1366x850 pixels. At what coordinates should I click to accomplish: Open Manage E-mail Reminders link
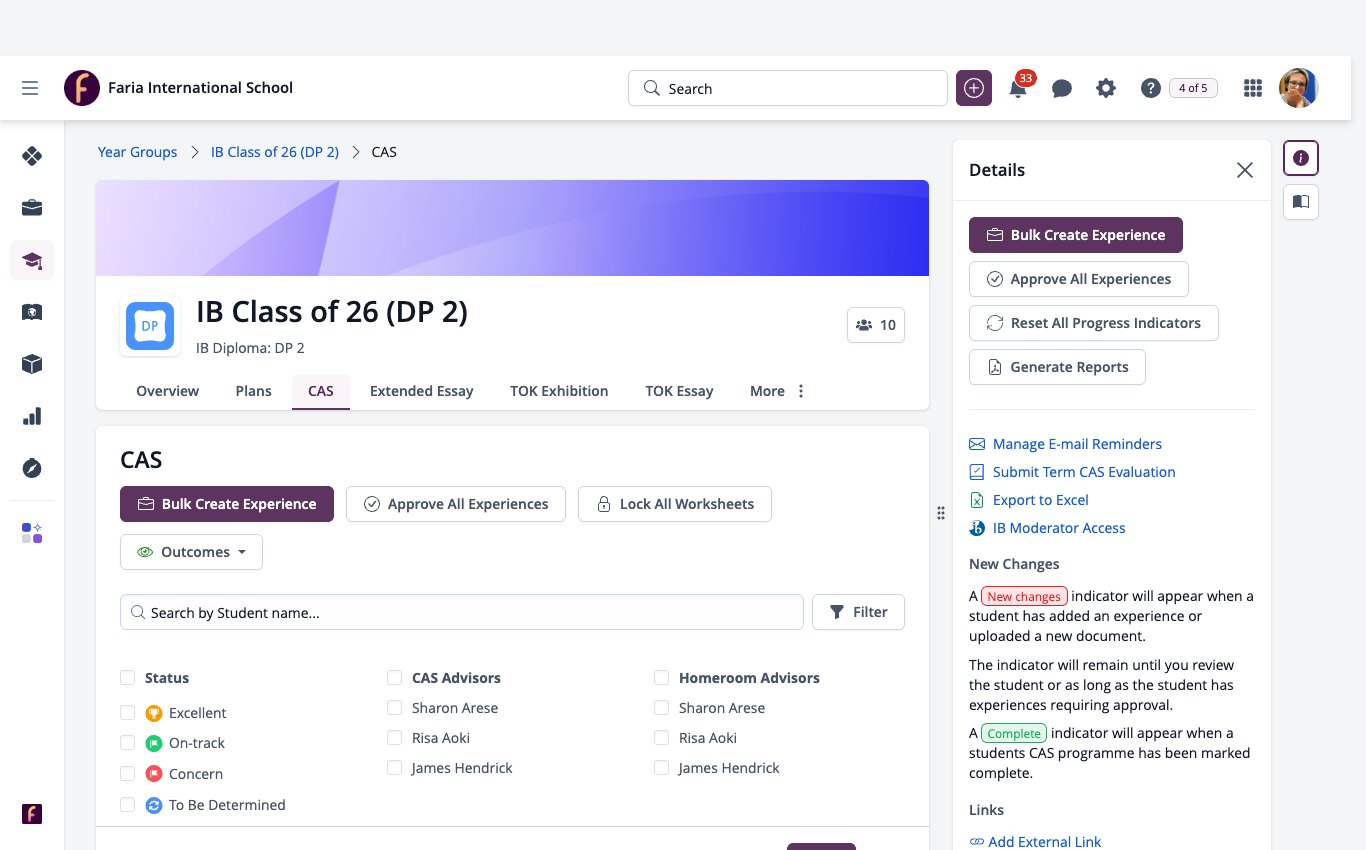(1077, 444)
